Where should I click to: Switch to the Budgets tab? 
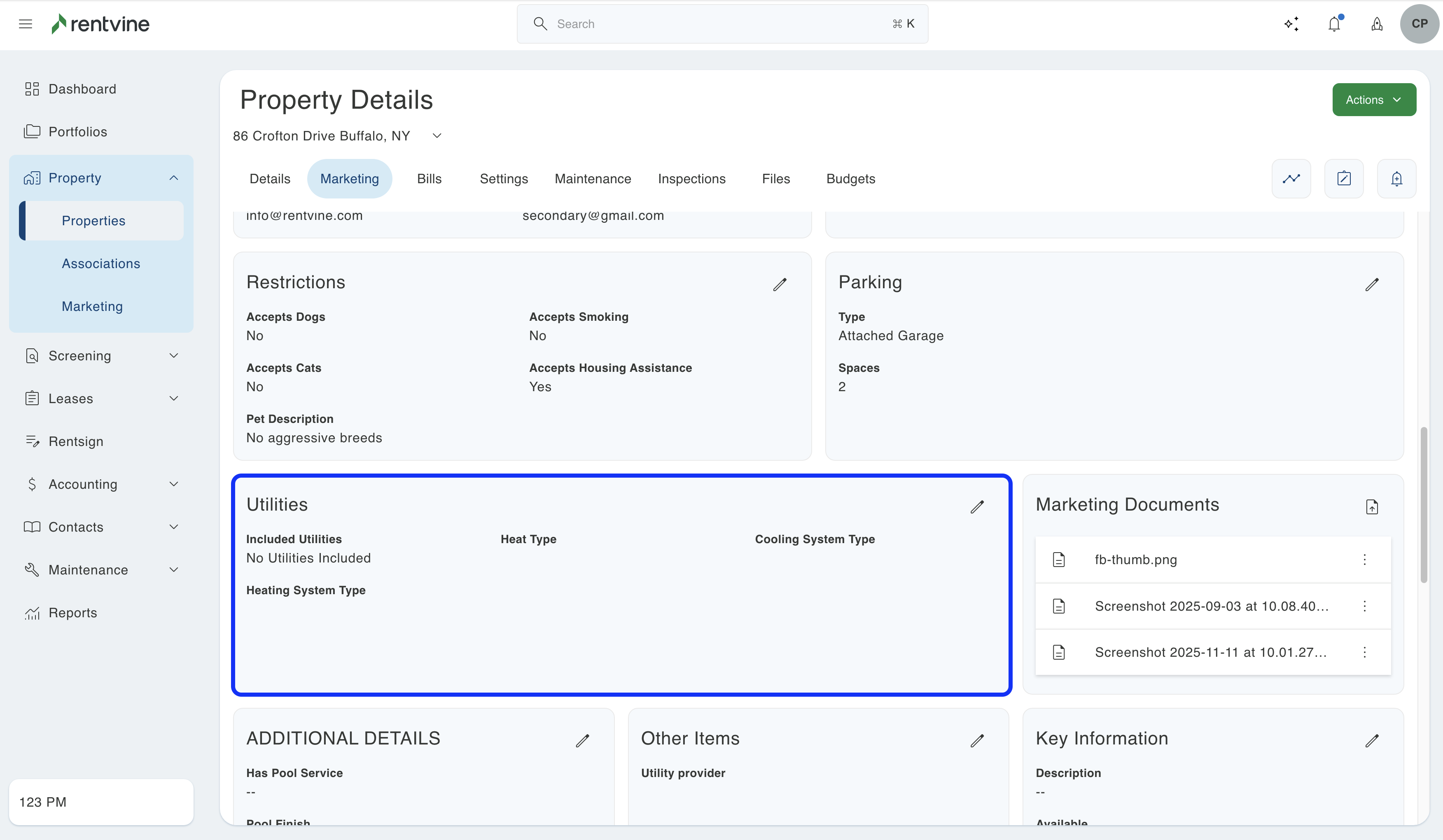click(850, 179)
